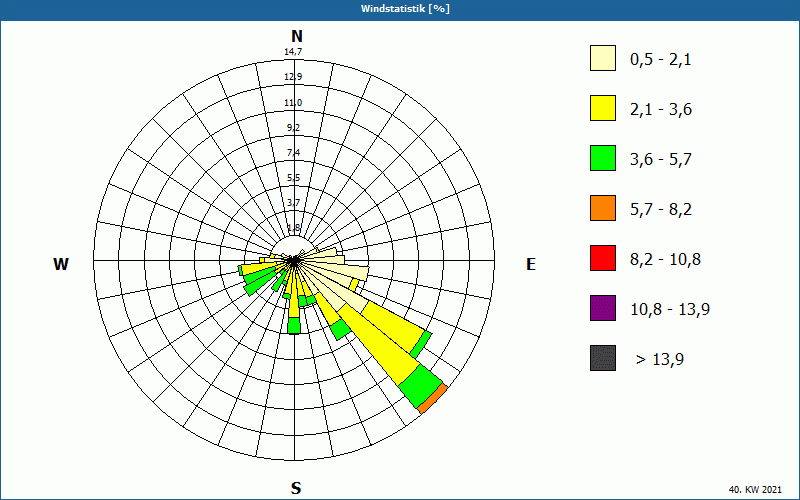Click the legend label '2,1 - 3,6'
Screen dimensions: 800x500
(661, 110)
